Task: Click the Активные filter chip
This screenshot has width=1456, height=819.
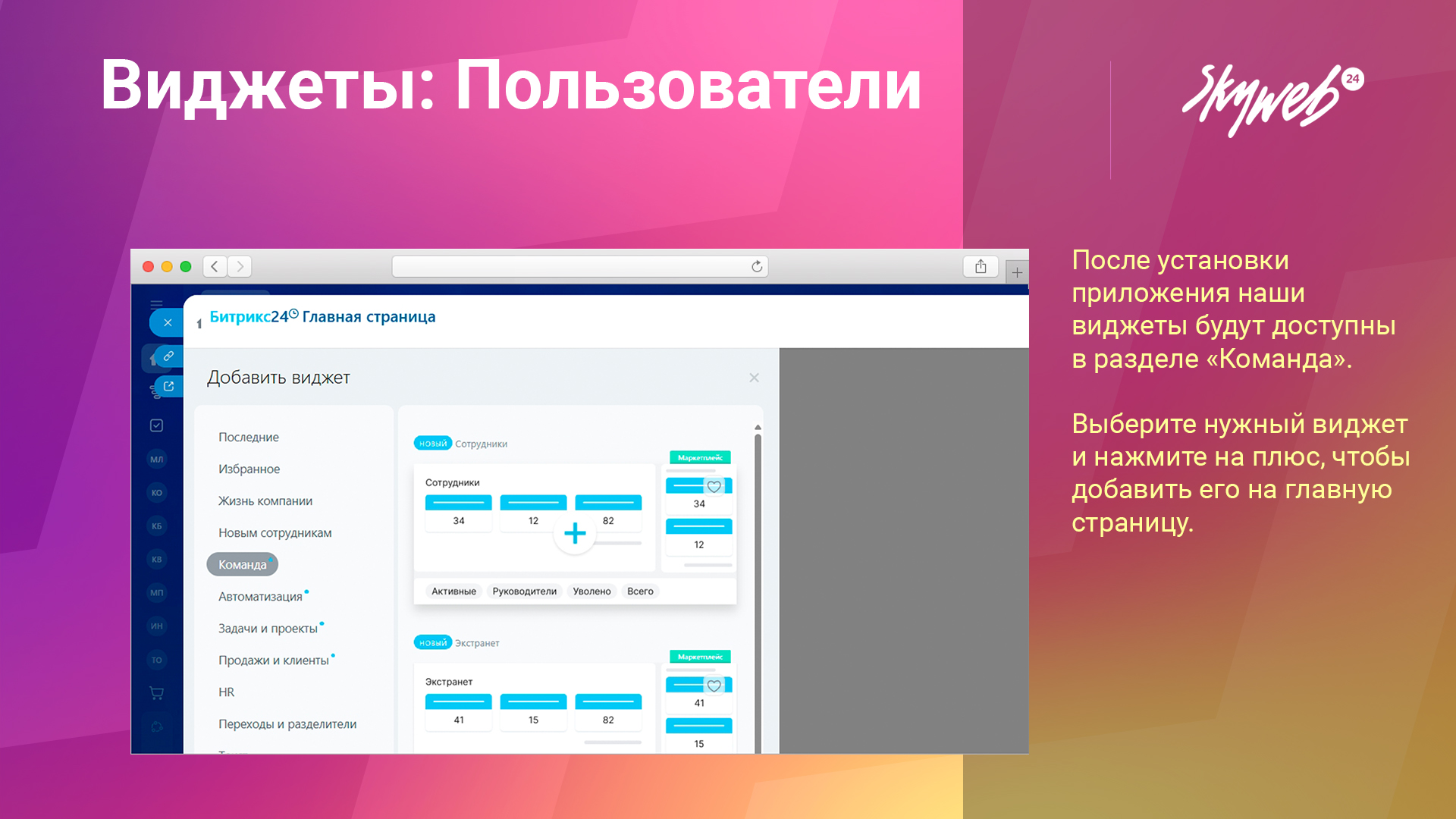Action: tap(453, 591)
